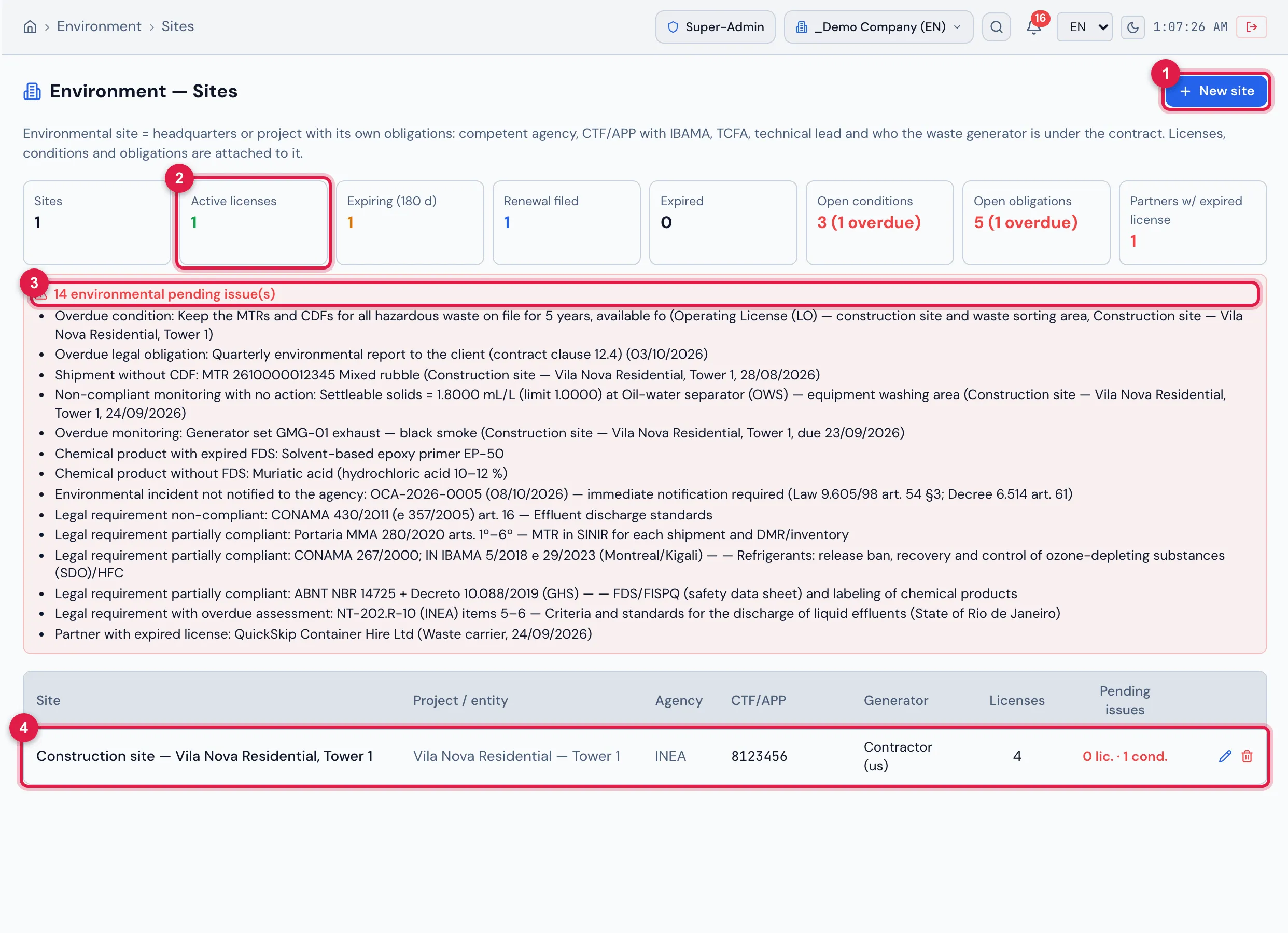Click the red logout icon

point(1251,26)
